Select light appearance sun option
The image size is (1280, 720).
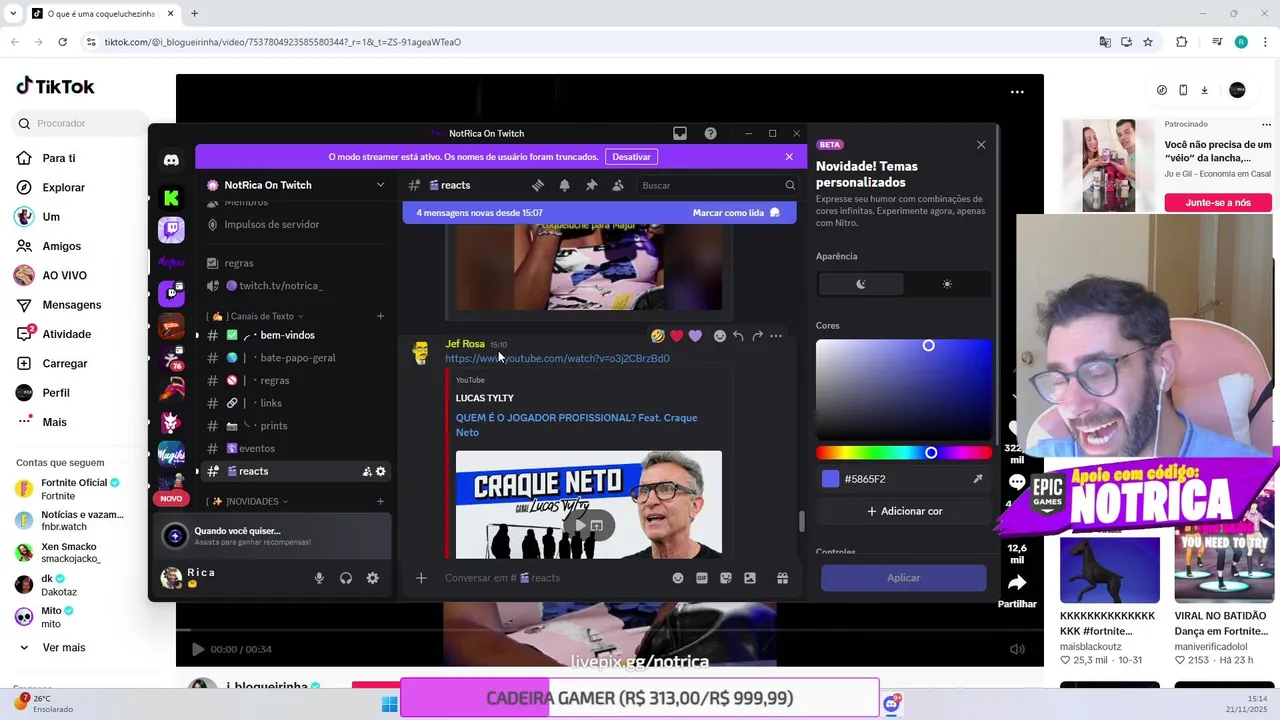[947, 284]
